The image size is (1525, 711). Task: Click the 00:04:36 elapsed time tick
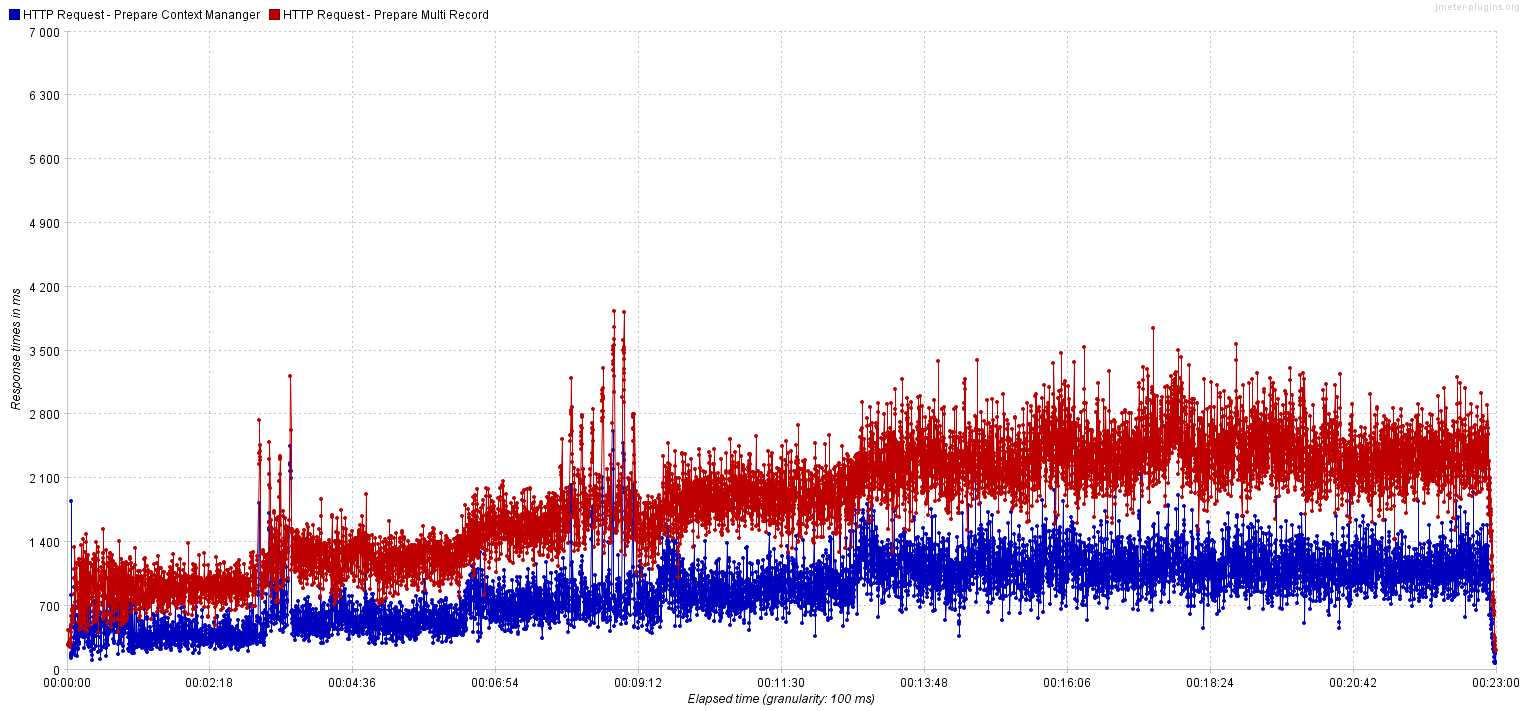[x=352, y=683]
